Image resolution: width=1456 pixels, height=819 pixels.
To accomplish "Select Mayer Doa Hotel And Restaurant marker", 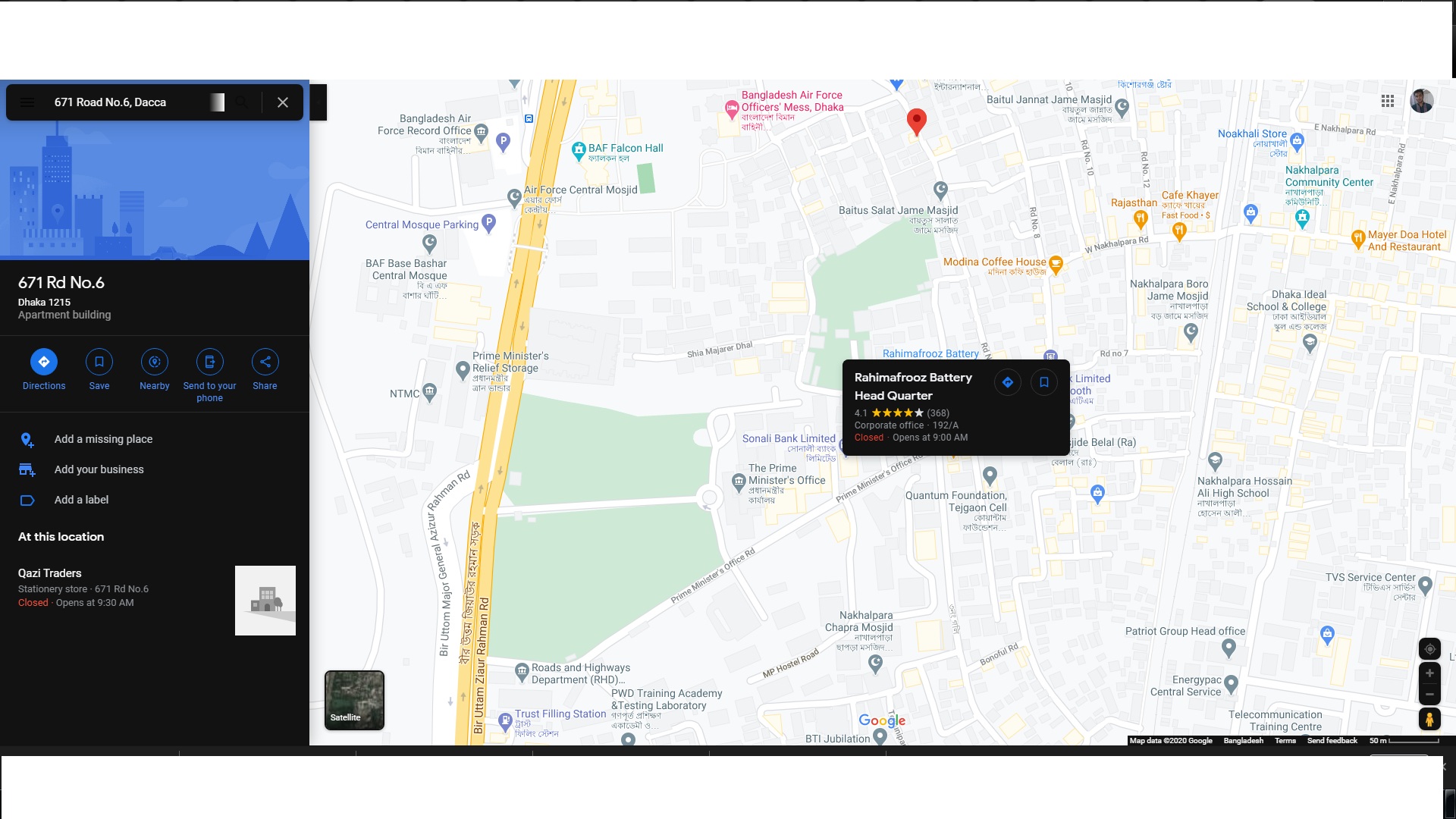I will [1358, 239].
